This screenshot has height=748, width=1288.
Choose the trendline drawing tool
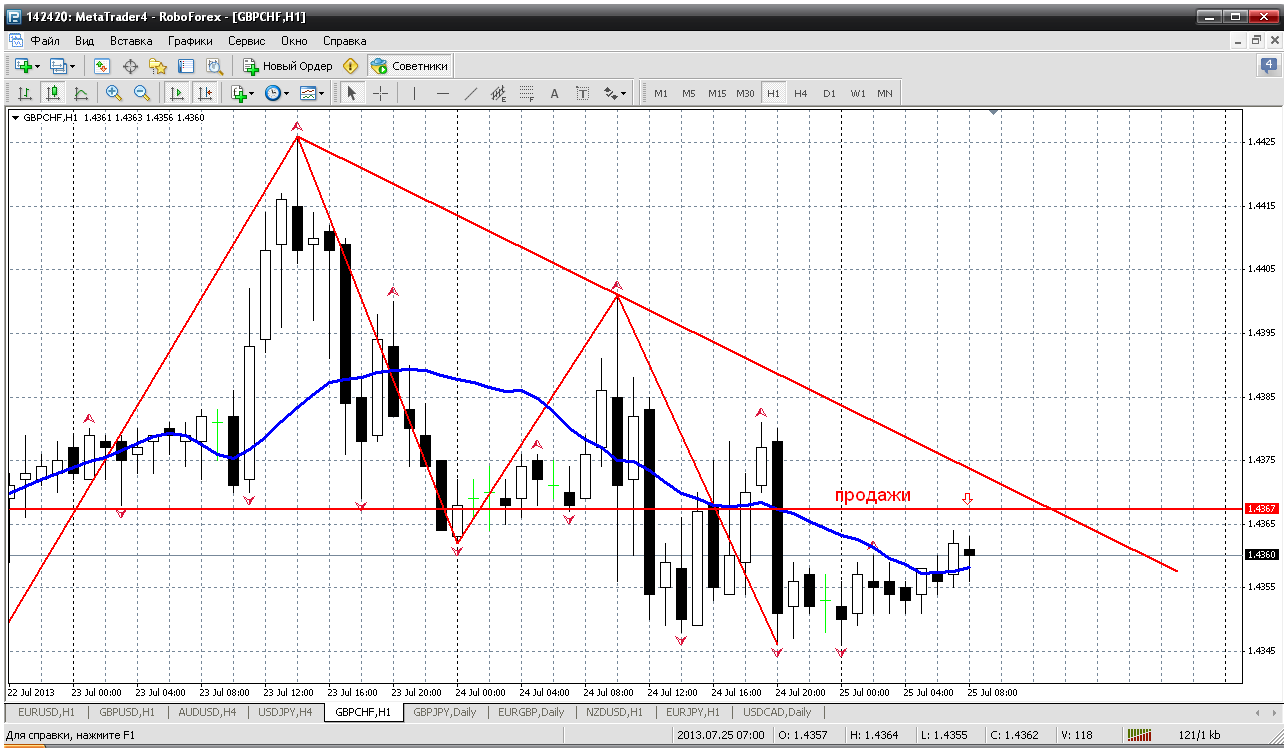coord(471,93)
